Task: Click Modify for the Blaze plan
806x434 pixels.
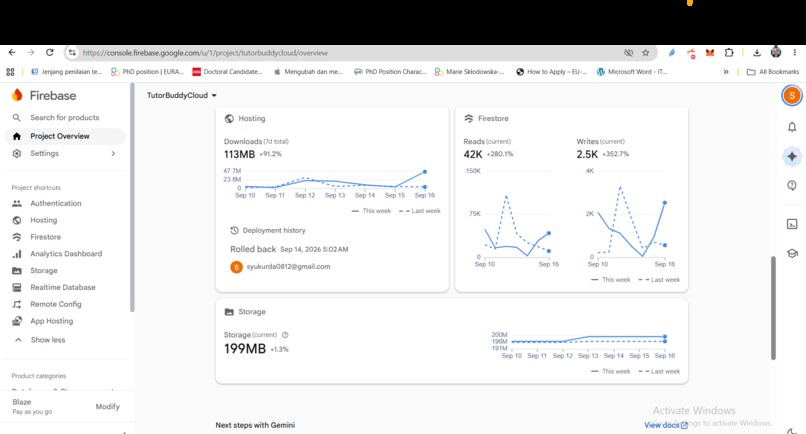Action: tap(107, 406)
